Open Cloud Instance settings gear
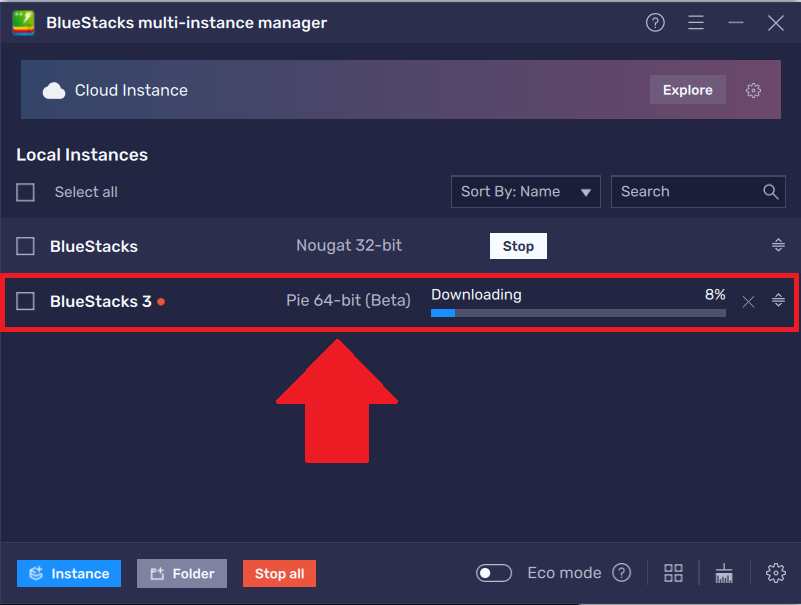The width and height of the screenshot is (801, 605). 753,90
